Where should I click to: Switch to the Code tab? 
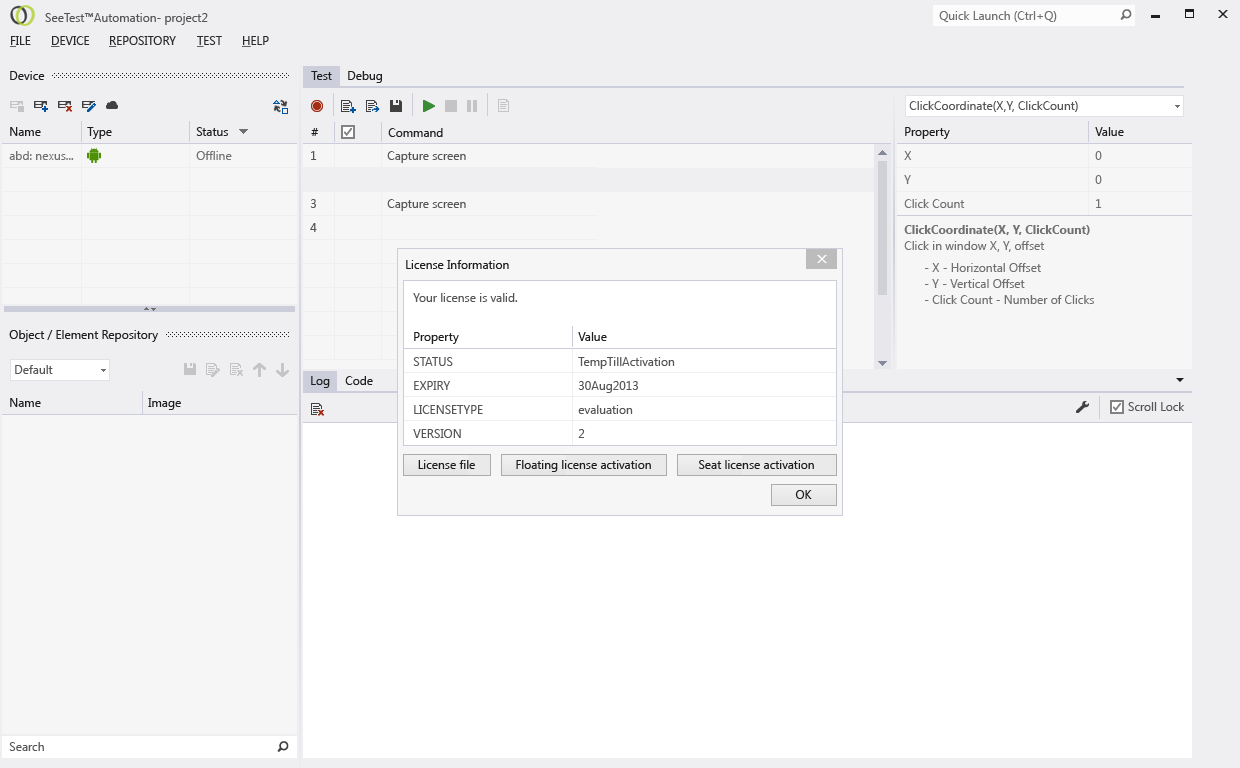[359, 380]
